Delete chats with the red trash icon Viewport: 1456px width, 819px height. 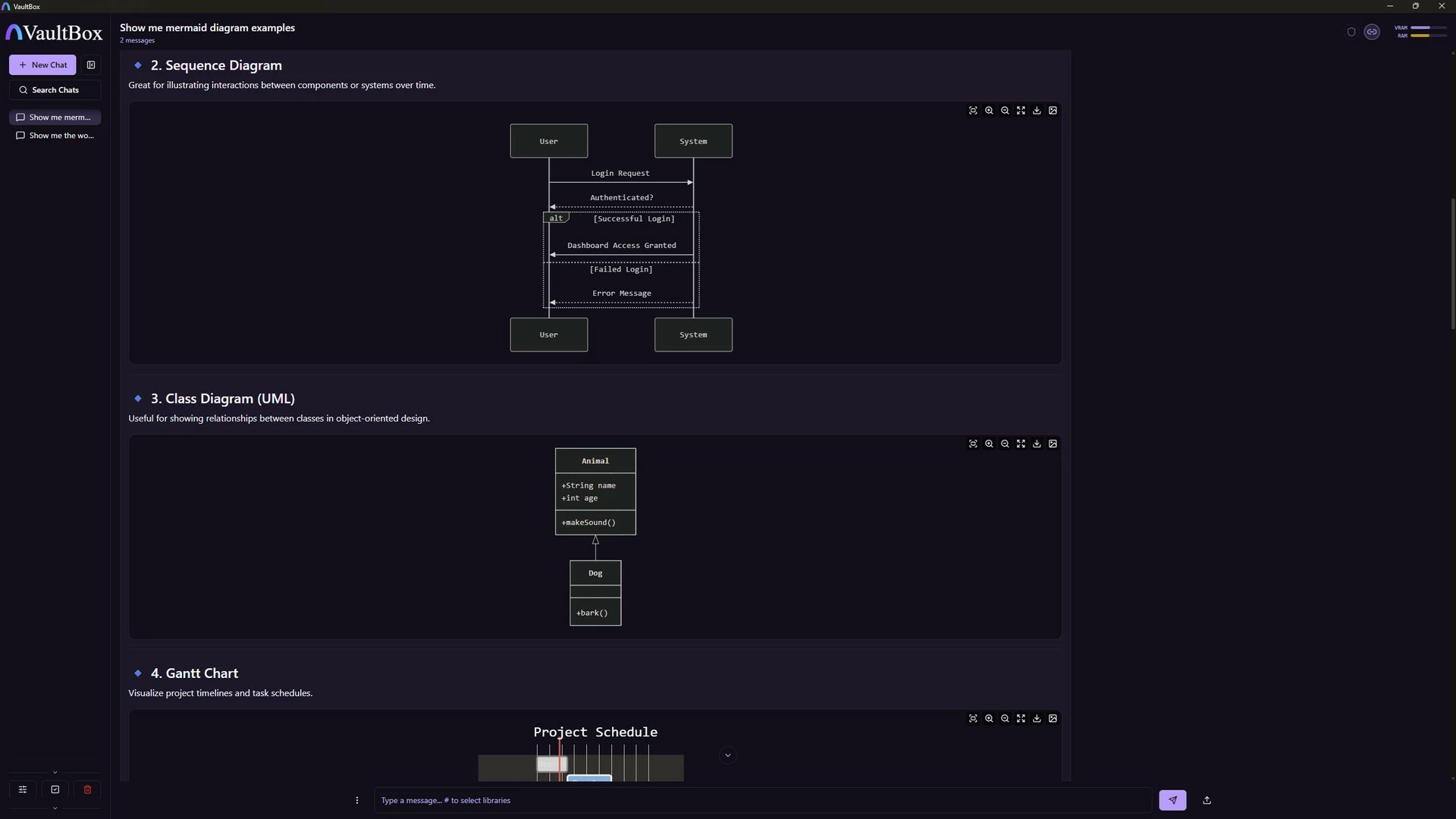point(87,789)
